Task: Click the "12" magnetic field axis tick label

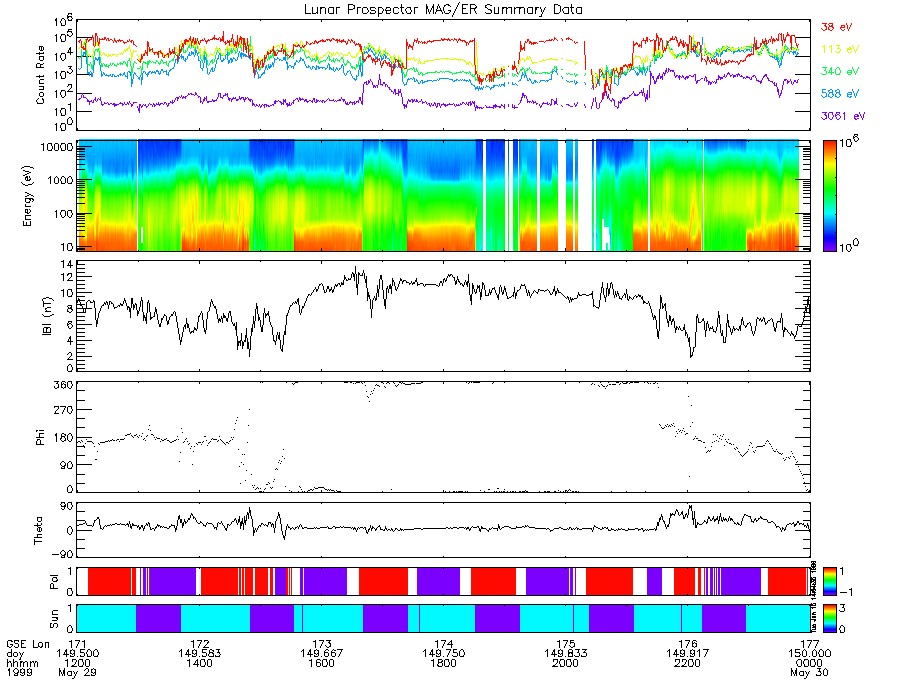Action: [x=67, y=278]
